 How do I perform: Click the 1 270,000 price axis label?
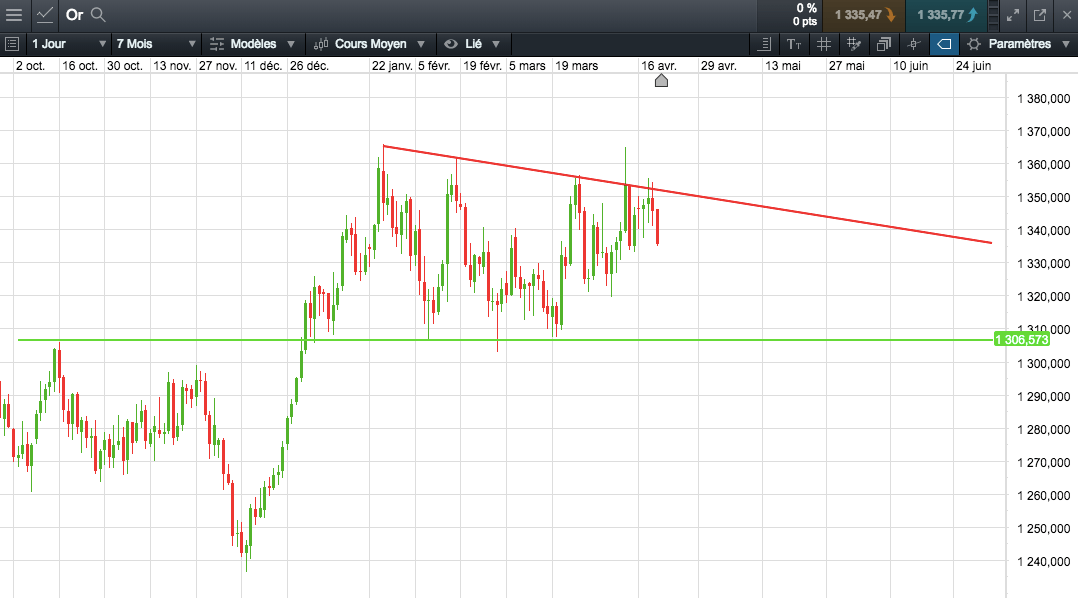1044,463
